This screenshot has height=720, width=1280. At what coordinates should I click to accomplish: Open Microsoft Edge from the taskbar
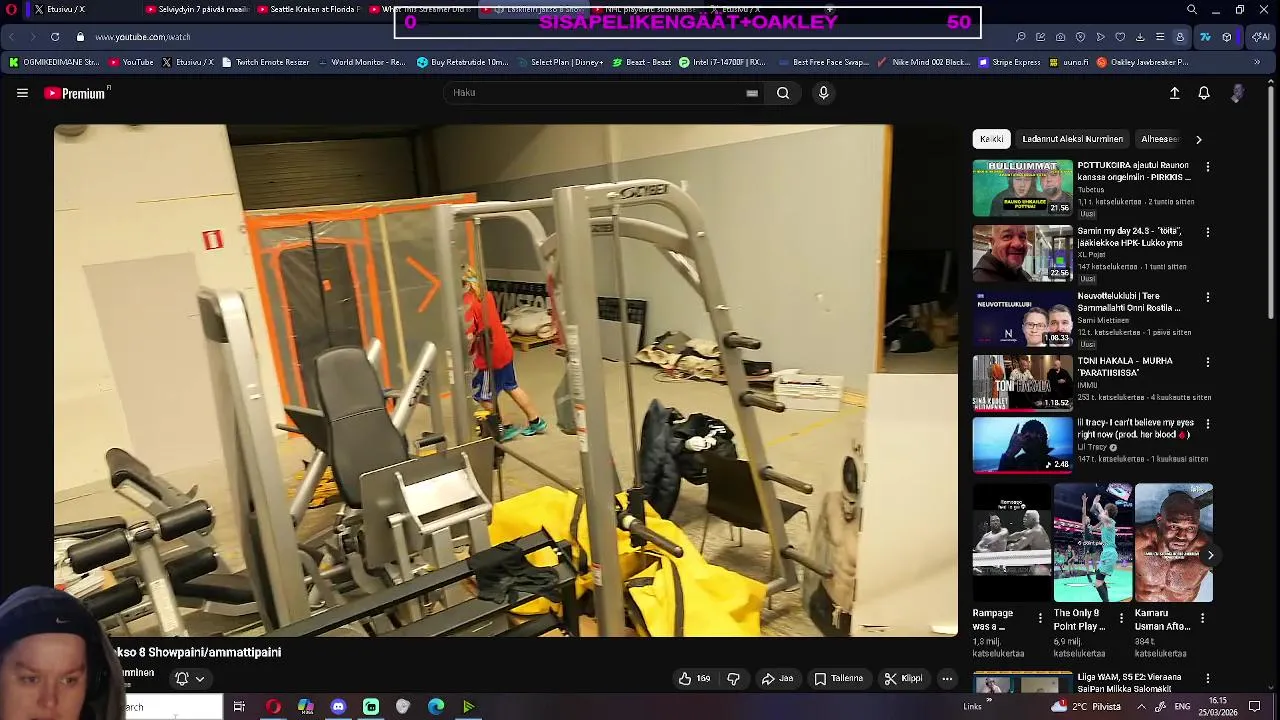pos(436,707)
